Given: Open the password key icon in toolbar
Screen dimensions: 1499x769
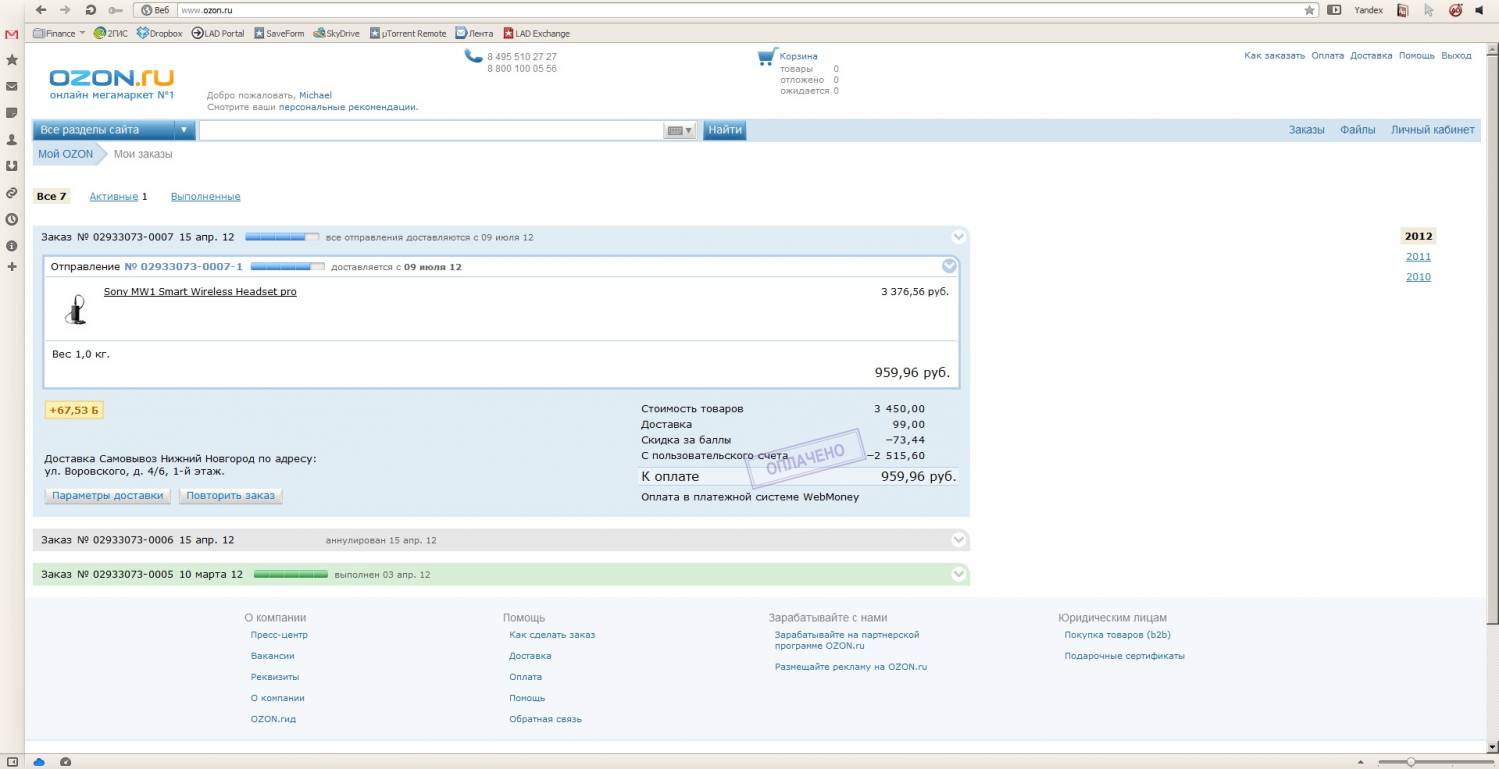Looking at the screenshot, I should [x=115, y=9].
